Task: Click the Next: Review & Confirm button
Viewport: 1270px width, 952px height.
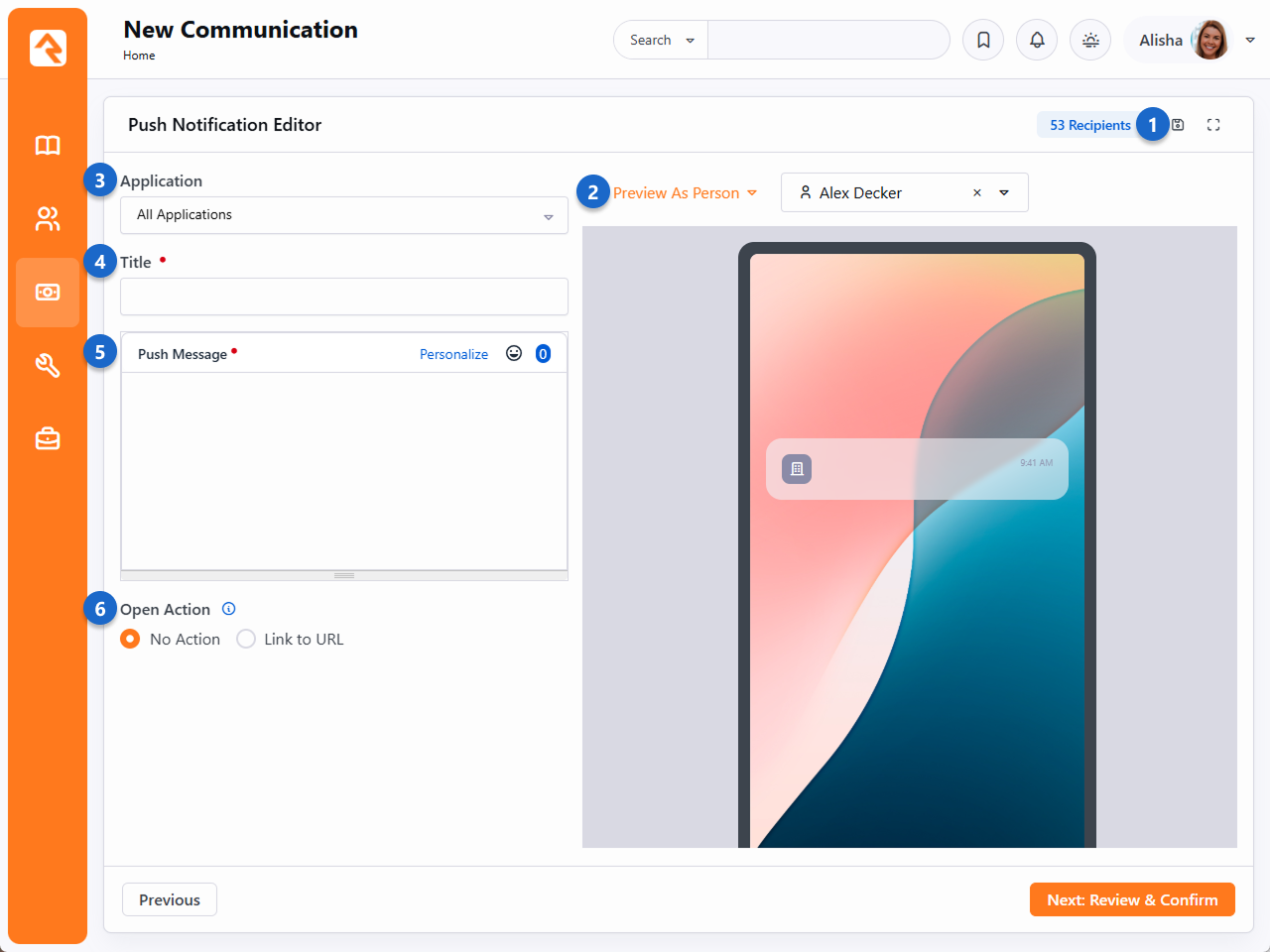Action: pyautogui.click(x=1131, y=899)
